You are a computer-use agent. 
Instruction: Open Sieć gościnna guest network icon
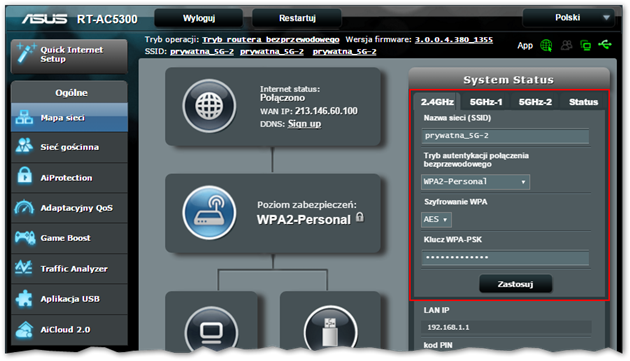pyautogui.click(x=24, y=146)
